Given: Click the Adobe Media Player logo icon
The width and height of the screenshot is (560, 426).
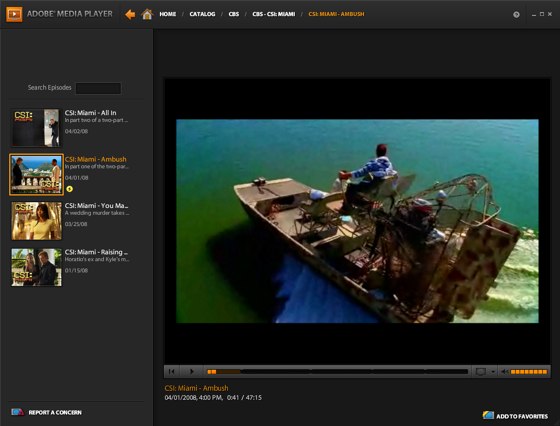Looking at the screenshot, I should click(x=14, y=14).
